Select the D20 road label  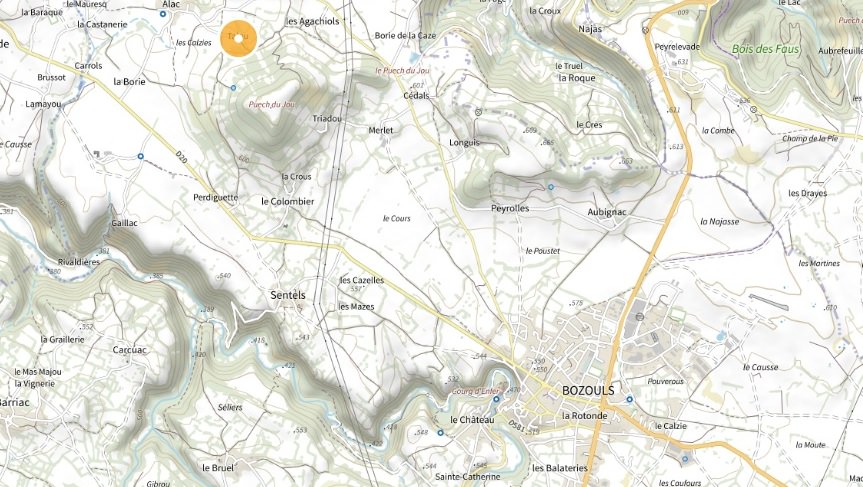pyautogui.click(x=182, y=157)
